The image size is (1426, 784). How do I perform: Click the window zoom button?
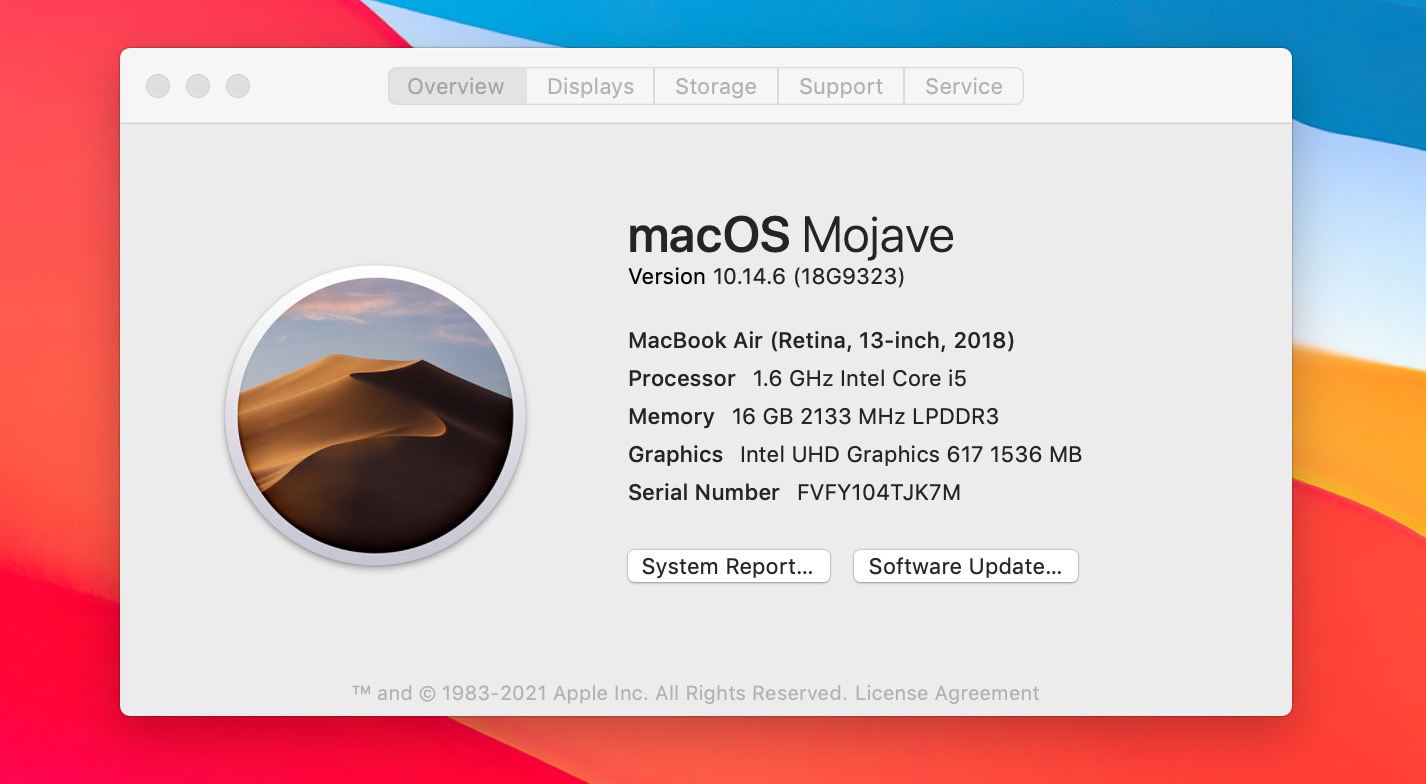238,86
